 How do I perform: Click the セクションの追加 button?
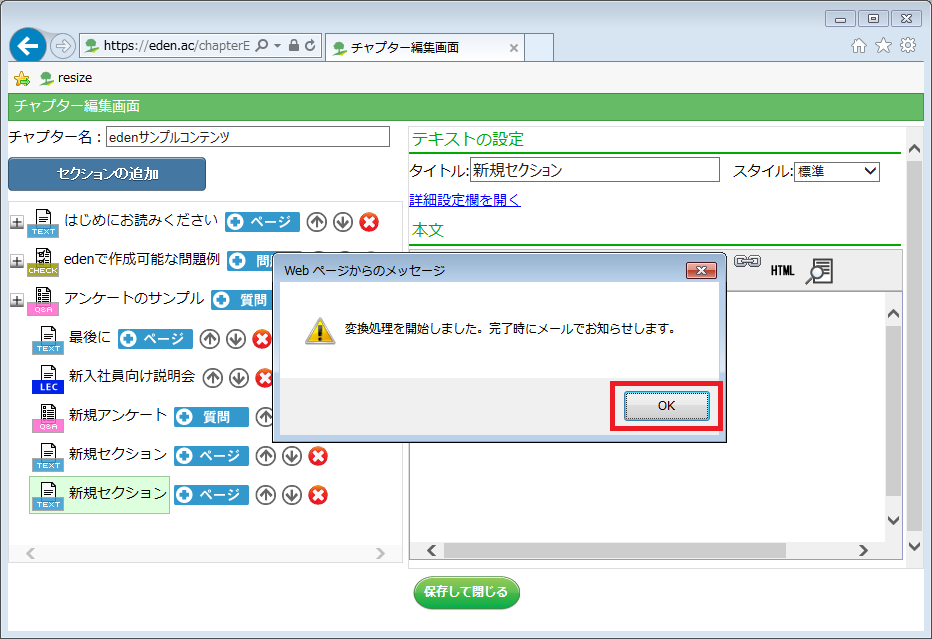point(107,174)
